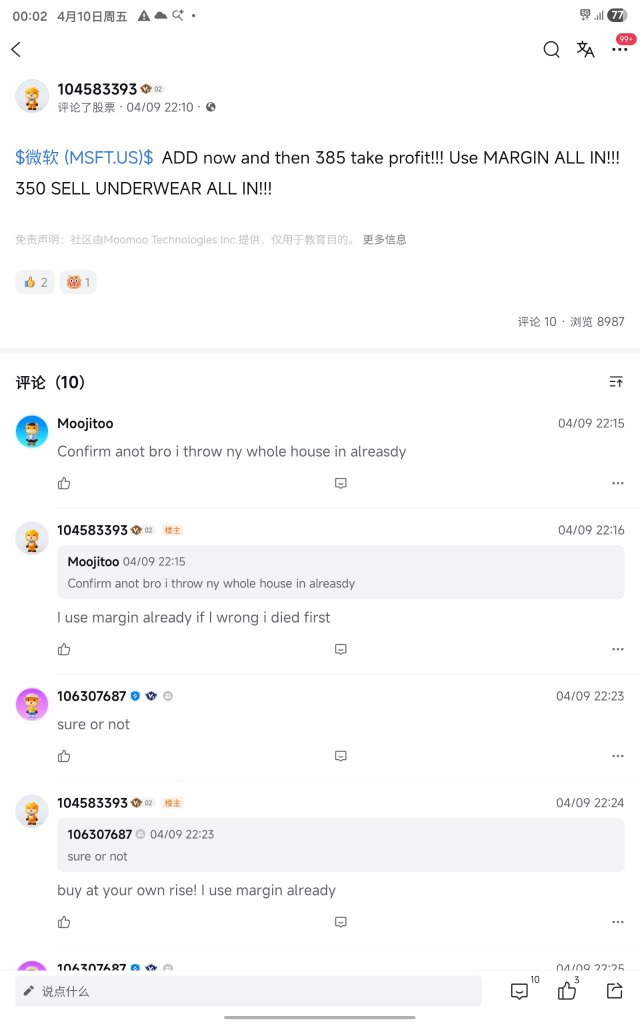Like Moojitoo's comment
The height and width of the screenshot is (1024, 640).
64,483
